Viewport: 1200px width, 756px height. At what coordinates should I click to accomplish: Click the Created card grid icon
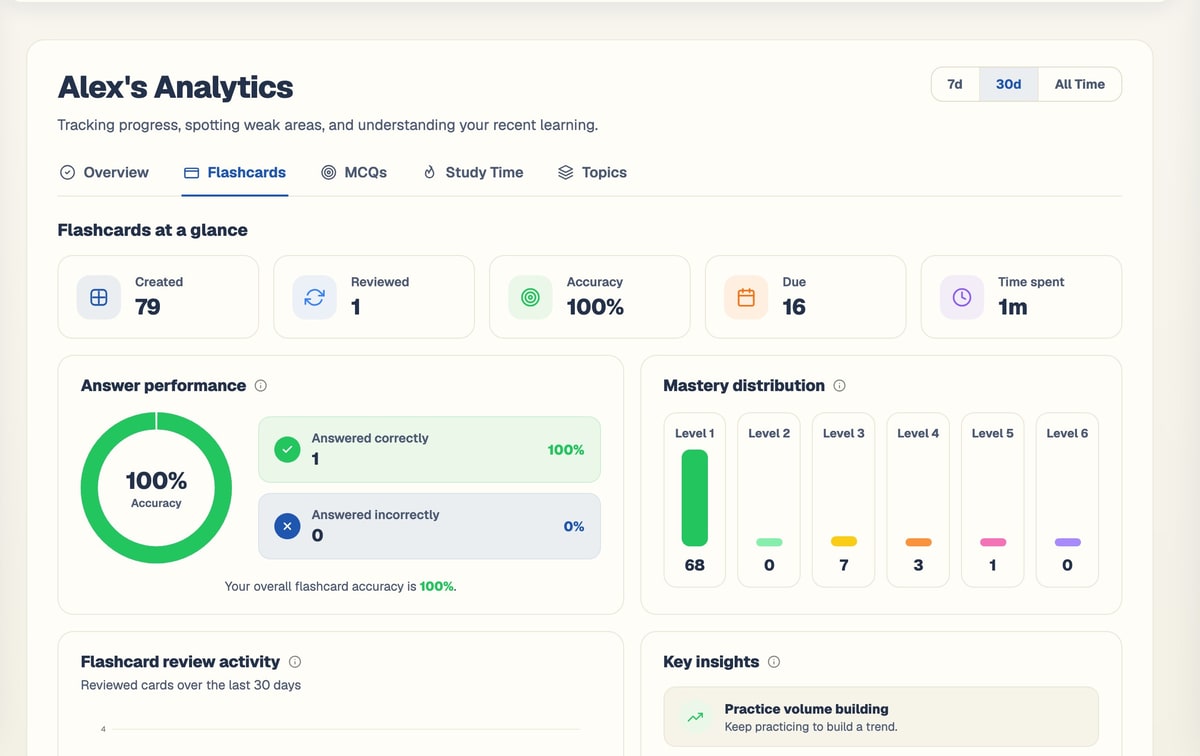[x=99, y=297]
